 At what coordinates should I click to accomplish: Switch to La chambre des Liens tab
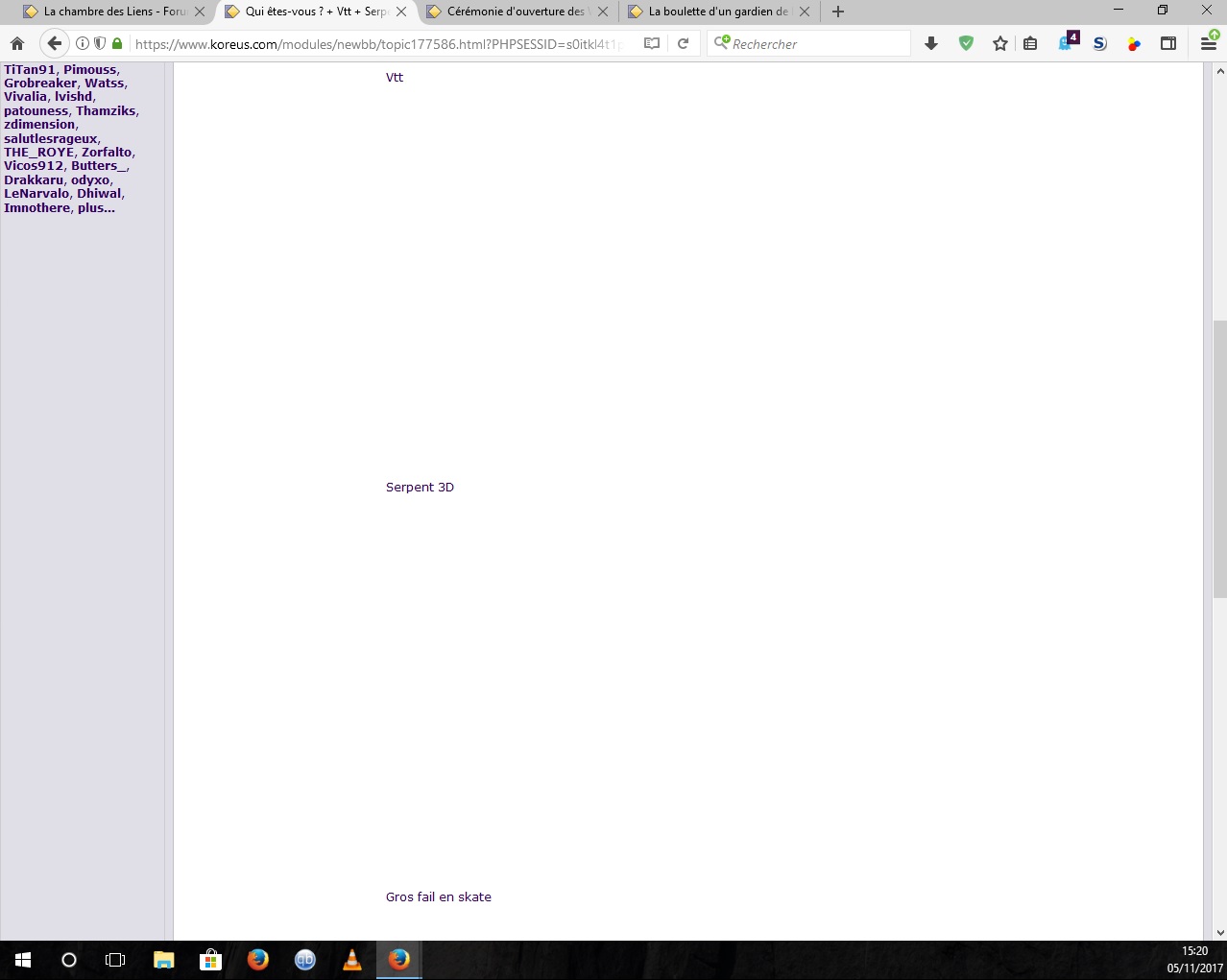click(106, 12)
